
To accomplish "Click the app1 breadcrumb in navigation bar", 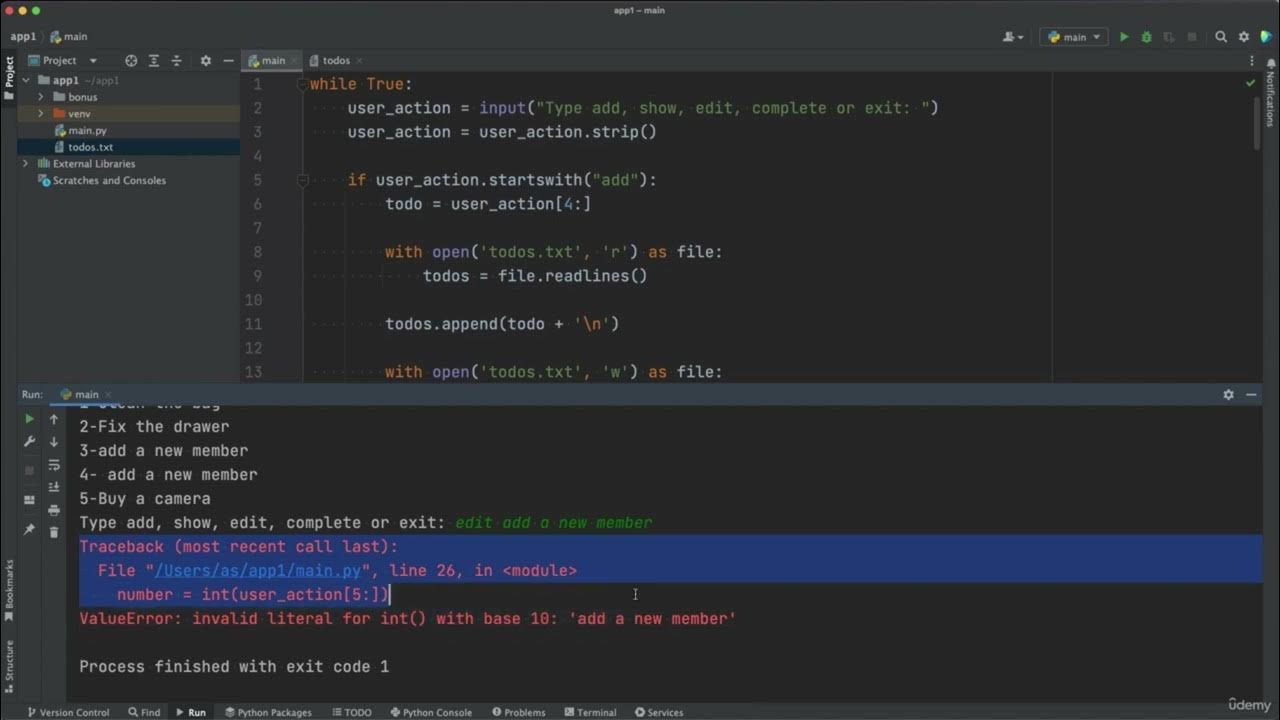I will coord(23,37).
